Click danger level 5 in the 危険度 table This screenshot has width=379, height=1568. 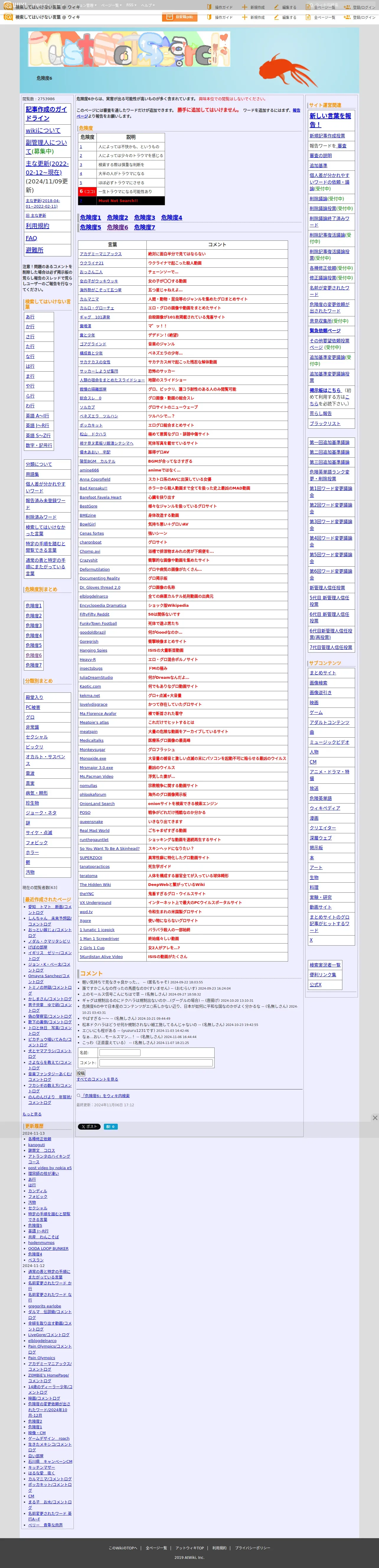coord(81,183)
